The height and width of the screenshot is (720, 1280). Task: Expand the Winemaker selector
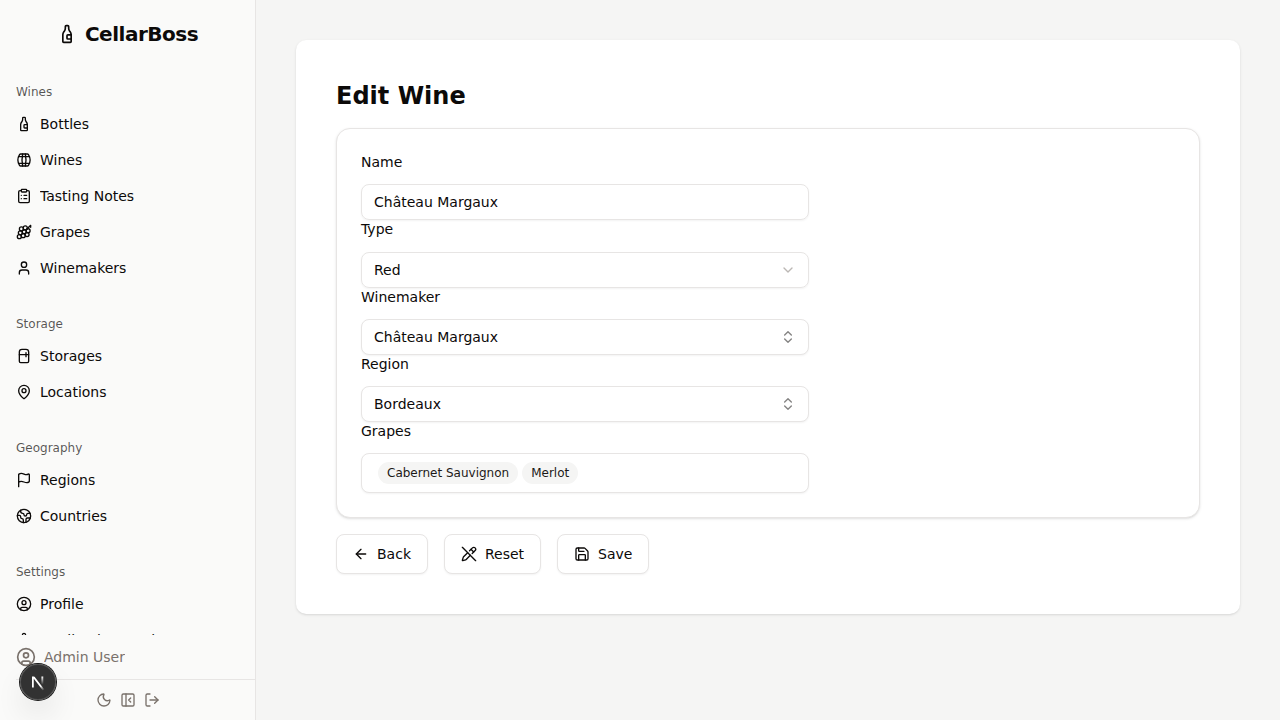tap(584, 337)
